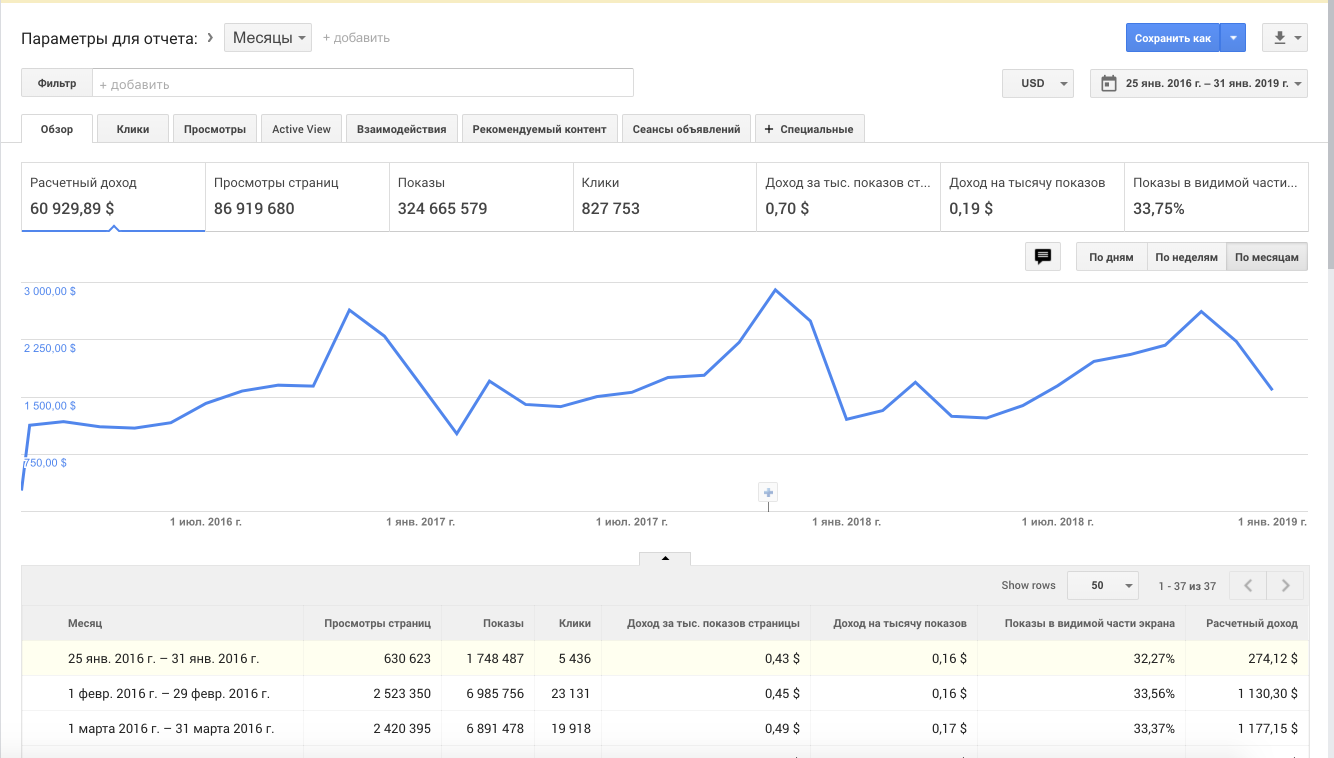
Task: Click the 'Сохранить как' button
Action: click(1173, 38)
